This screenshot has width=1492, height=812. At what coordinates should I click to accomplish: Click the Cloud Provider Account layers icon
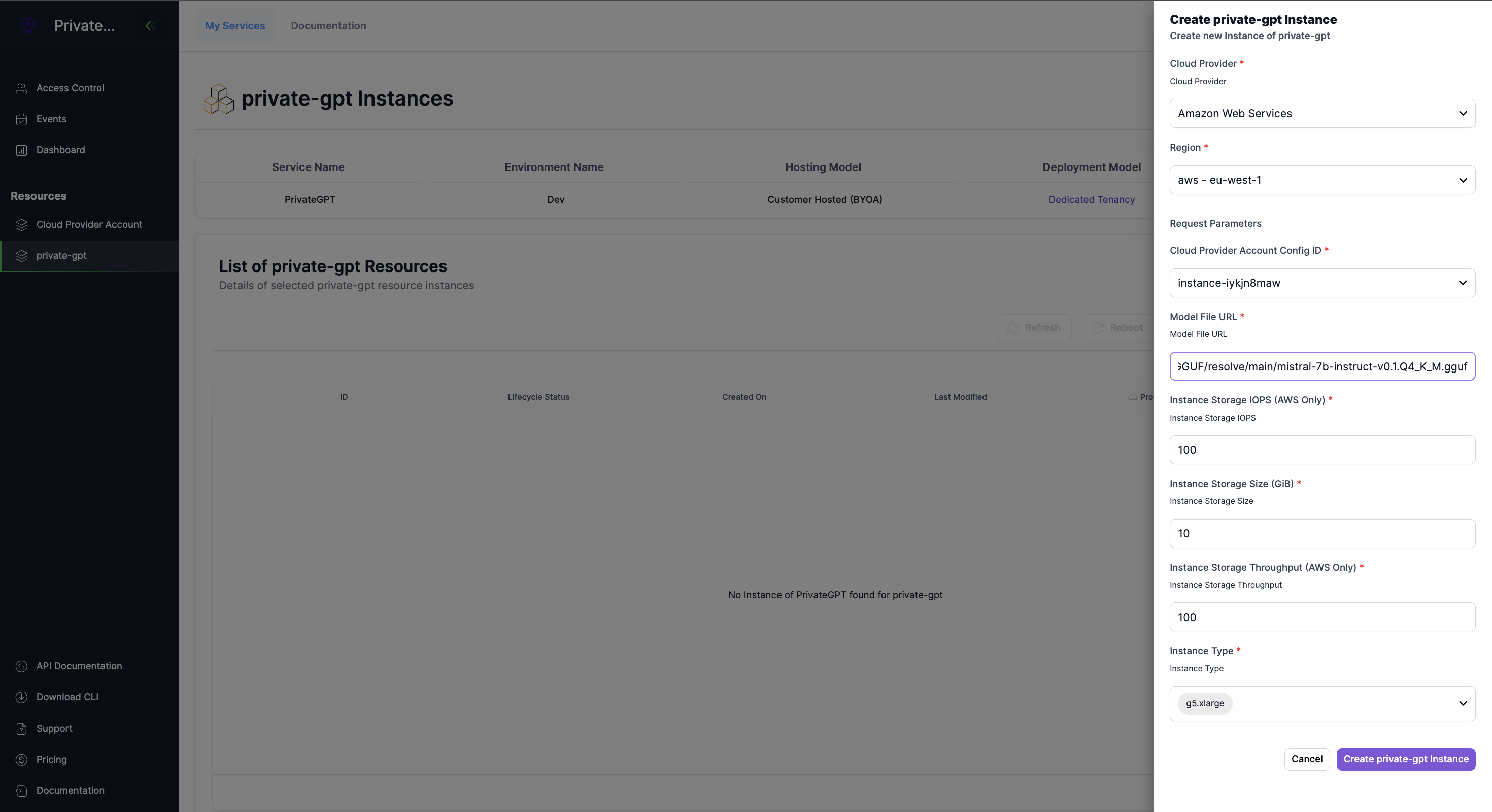point(21,225)
